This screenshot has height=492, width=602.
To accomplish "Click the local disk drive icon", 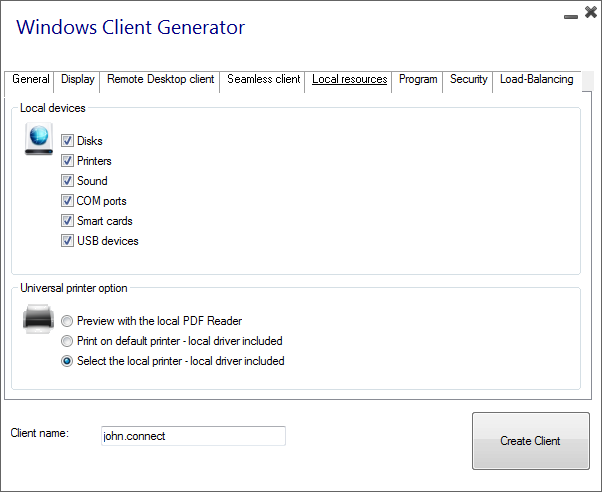I will 39,139.
